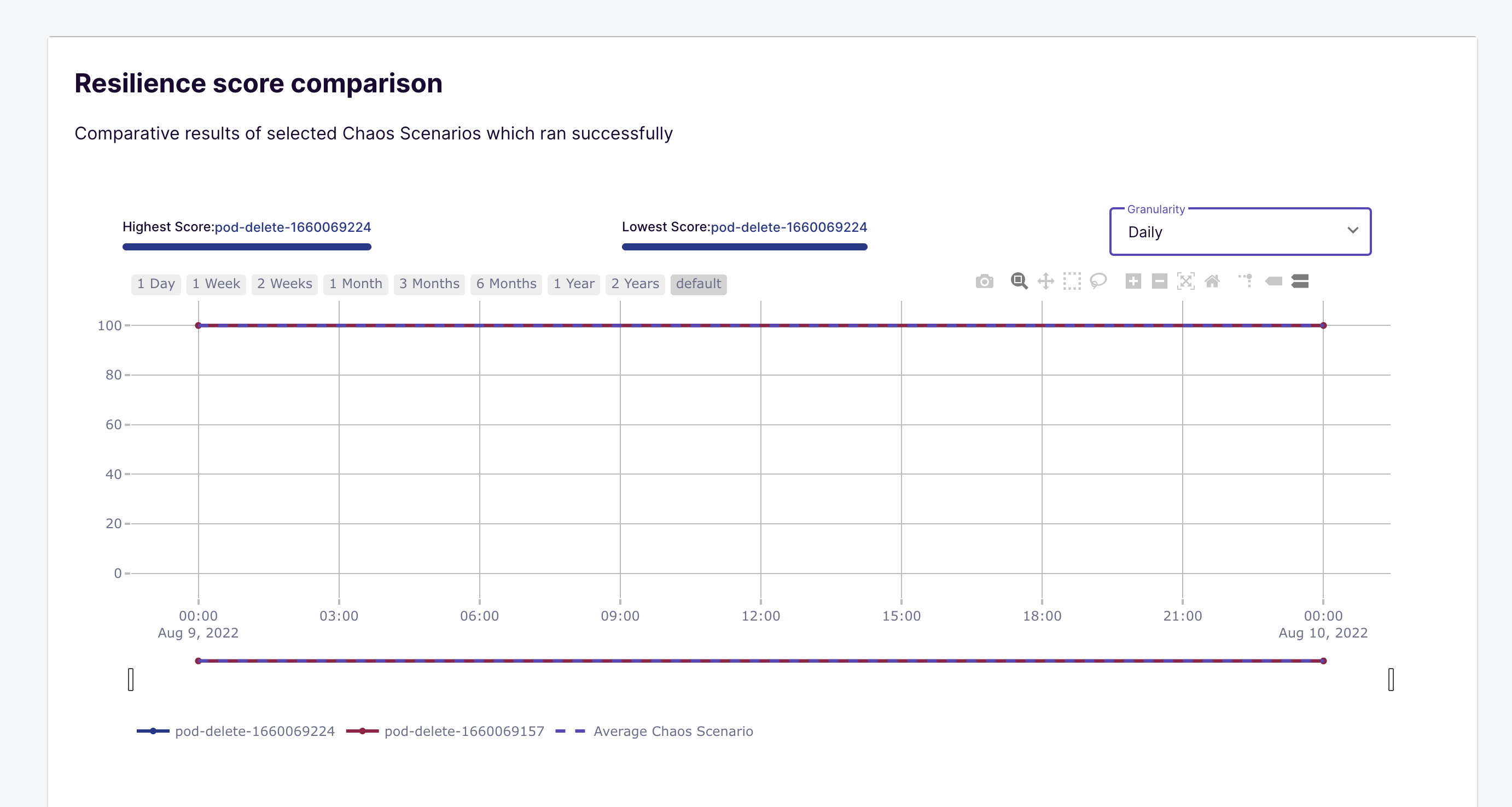This screenshot has height=807, width=1512.
Task: Click the Autoscale crossed-arrows icon
Action: pyautogui.click(x=1185, y=282)
